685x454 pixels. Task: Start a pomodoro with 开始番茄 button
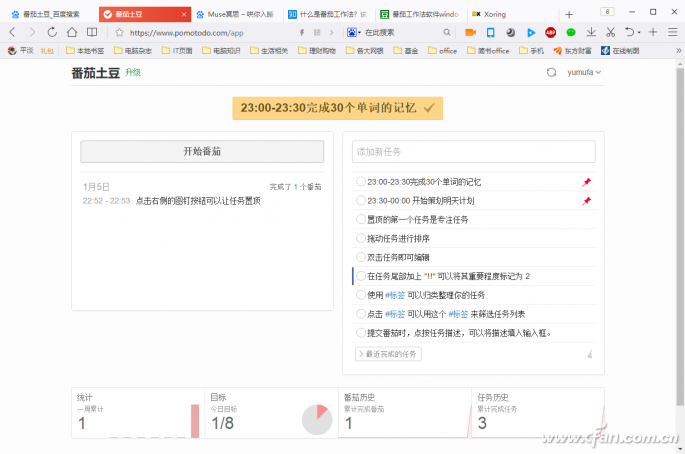(202, 151)
